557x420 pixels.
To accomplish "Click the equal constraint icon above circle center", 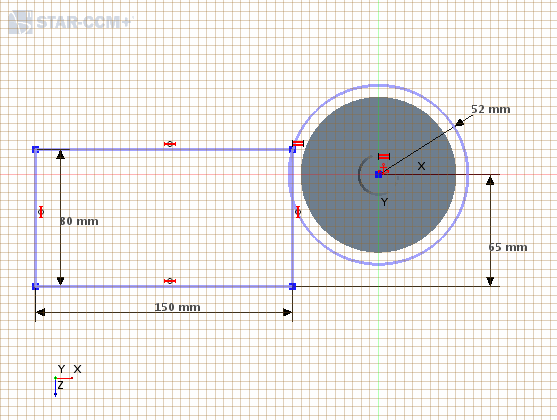I will pos(384,156).
